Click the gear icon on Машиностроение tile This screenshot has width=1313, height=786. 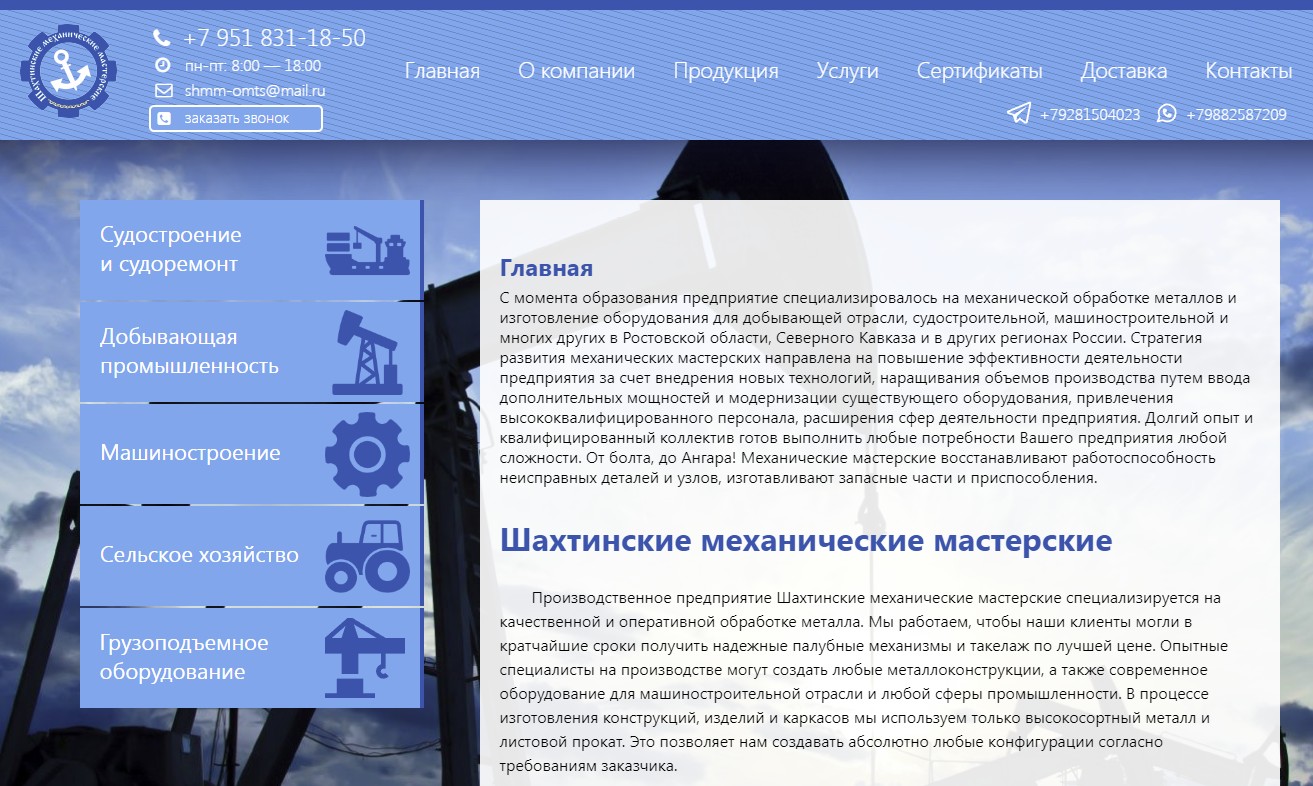[x=367, y=454]
